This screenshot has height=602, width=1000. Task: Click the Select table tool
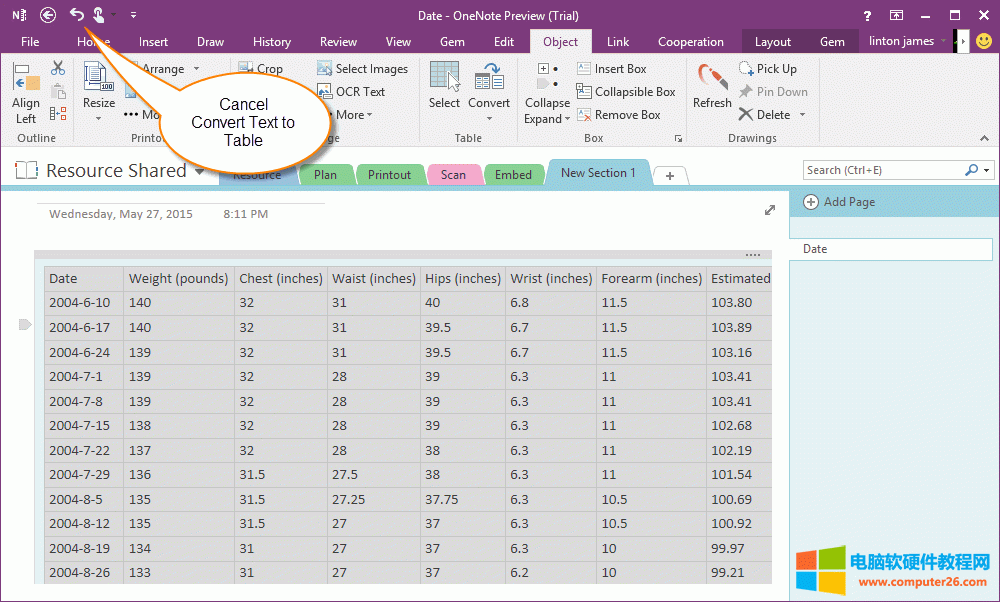pyautogui.click(x=444, y=86)
